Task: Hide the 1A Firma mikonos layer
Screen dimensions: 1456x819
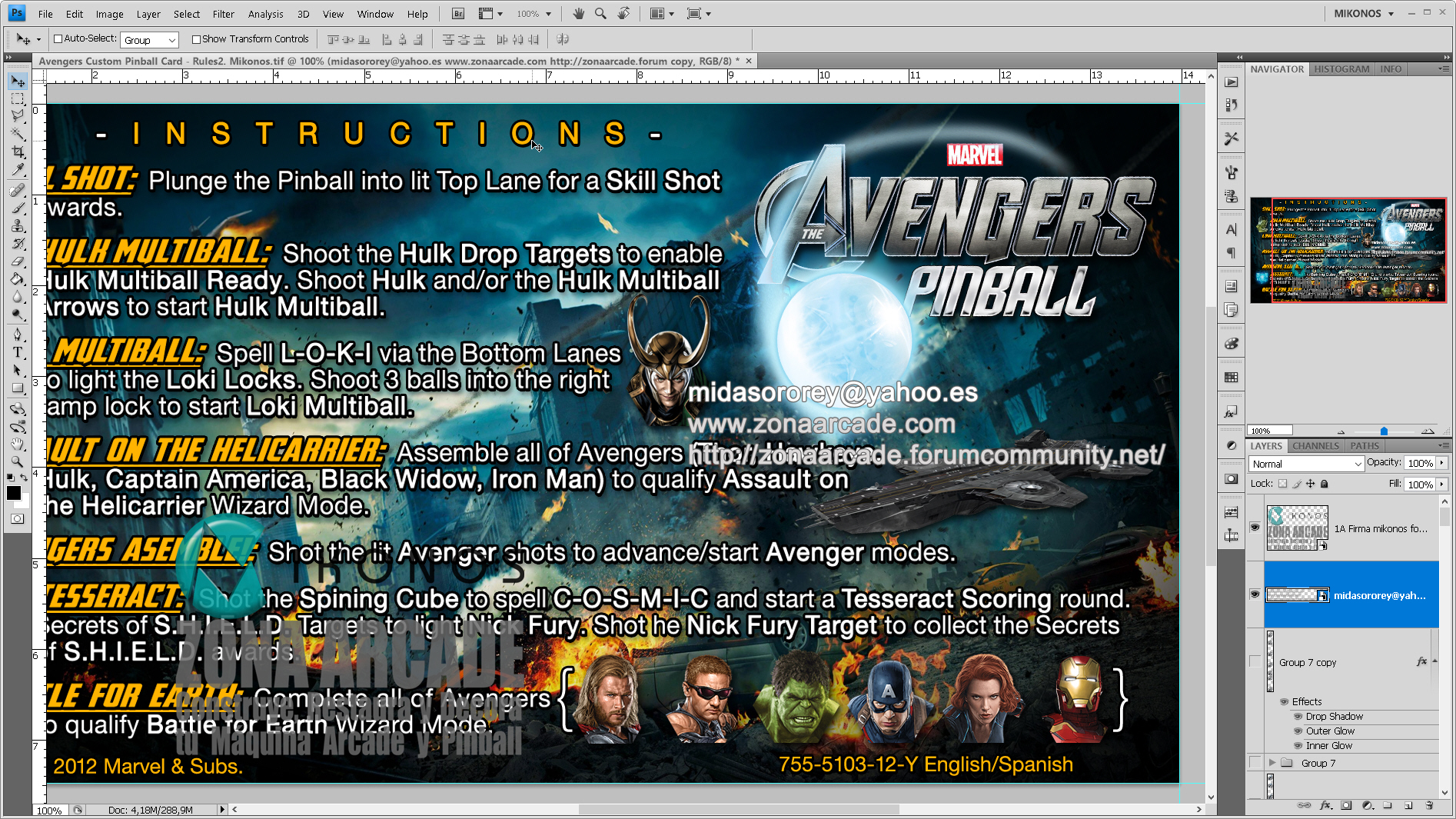Action: click(x=1255, y=528)
